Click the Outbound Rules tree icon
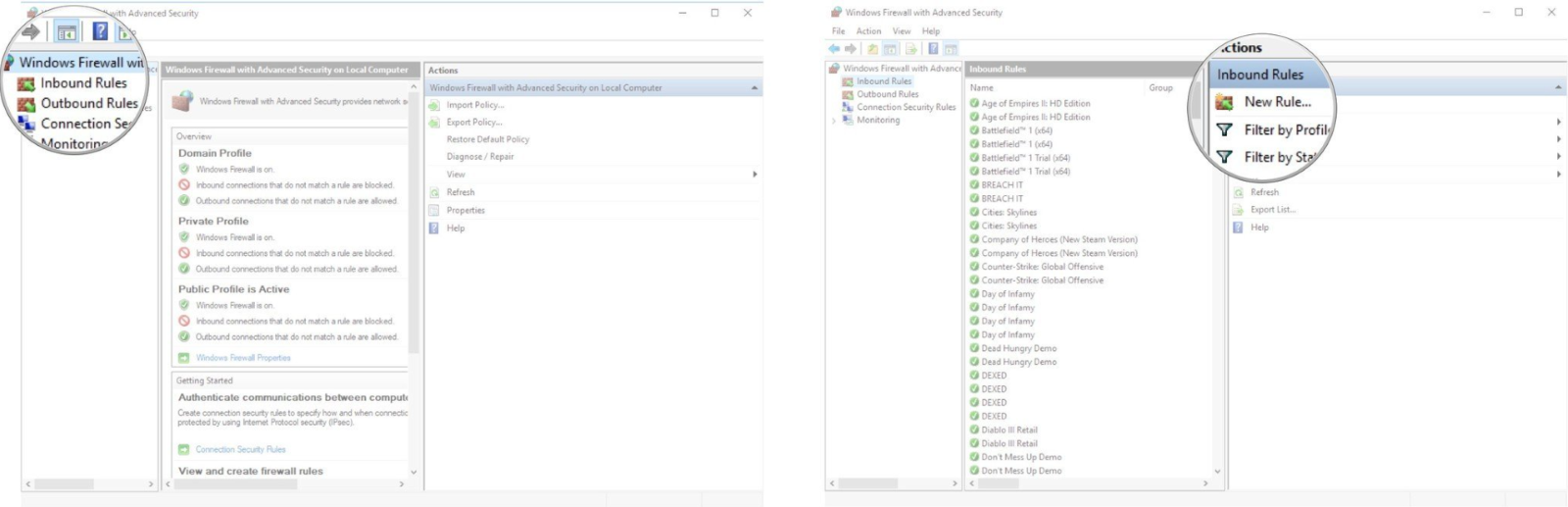This screenshot has width=1568, height=507. click(848, 94)
